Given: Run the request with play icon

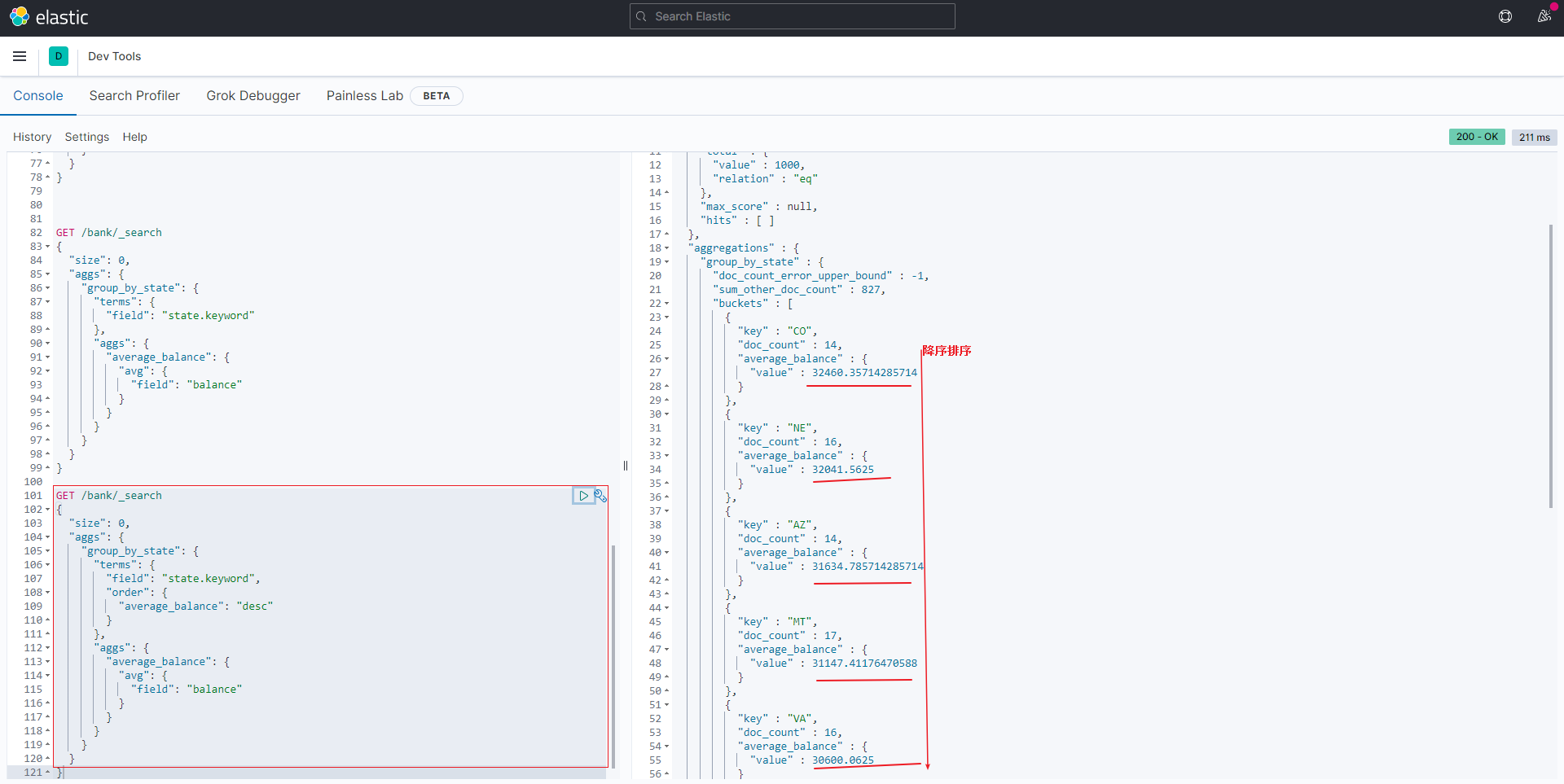Looking at the screenshot, I should [x=583, y=496].
